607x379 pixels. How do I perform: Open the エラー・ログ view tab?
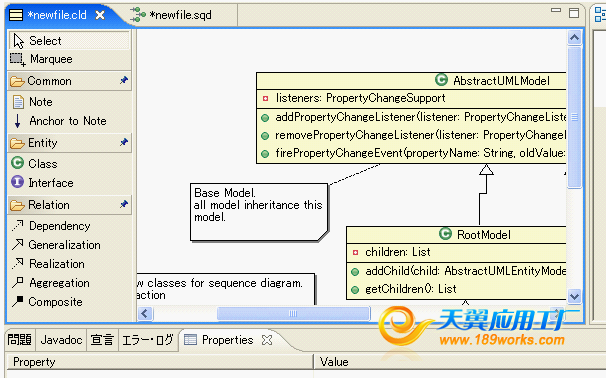[x=147, y=340]
